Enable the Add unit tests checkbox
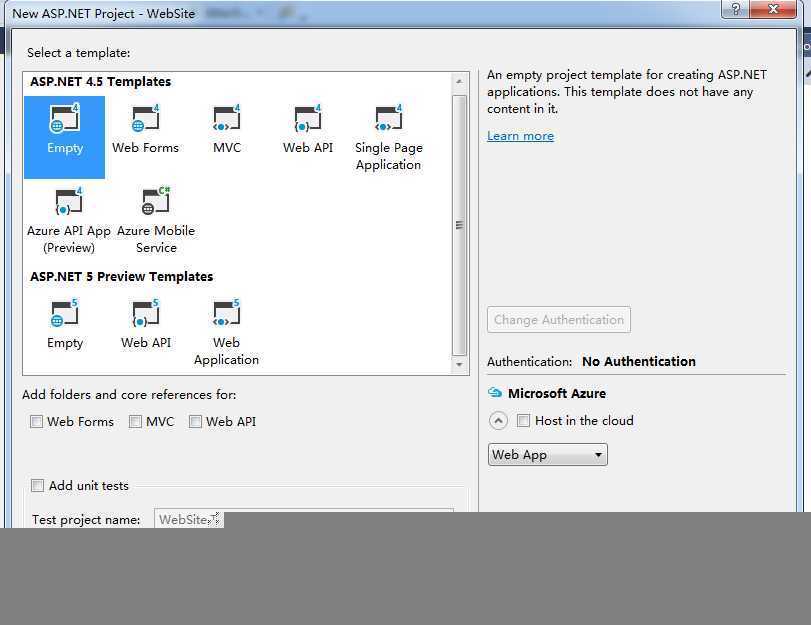 point(37,485)
